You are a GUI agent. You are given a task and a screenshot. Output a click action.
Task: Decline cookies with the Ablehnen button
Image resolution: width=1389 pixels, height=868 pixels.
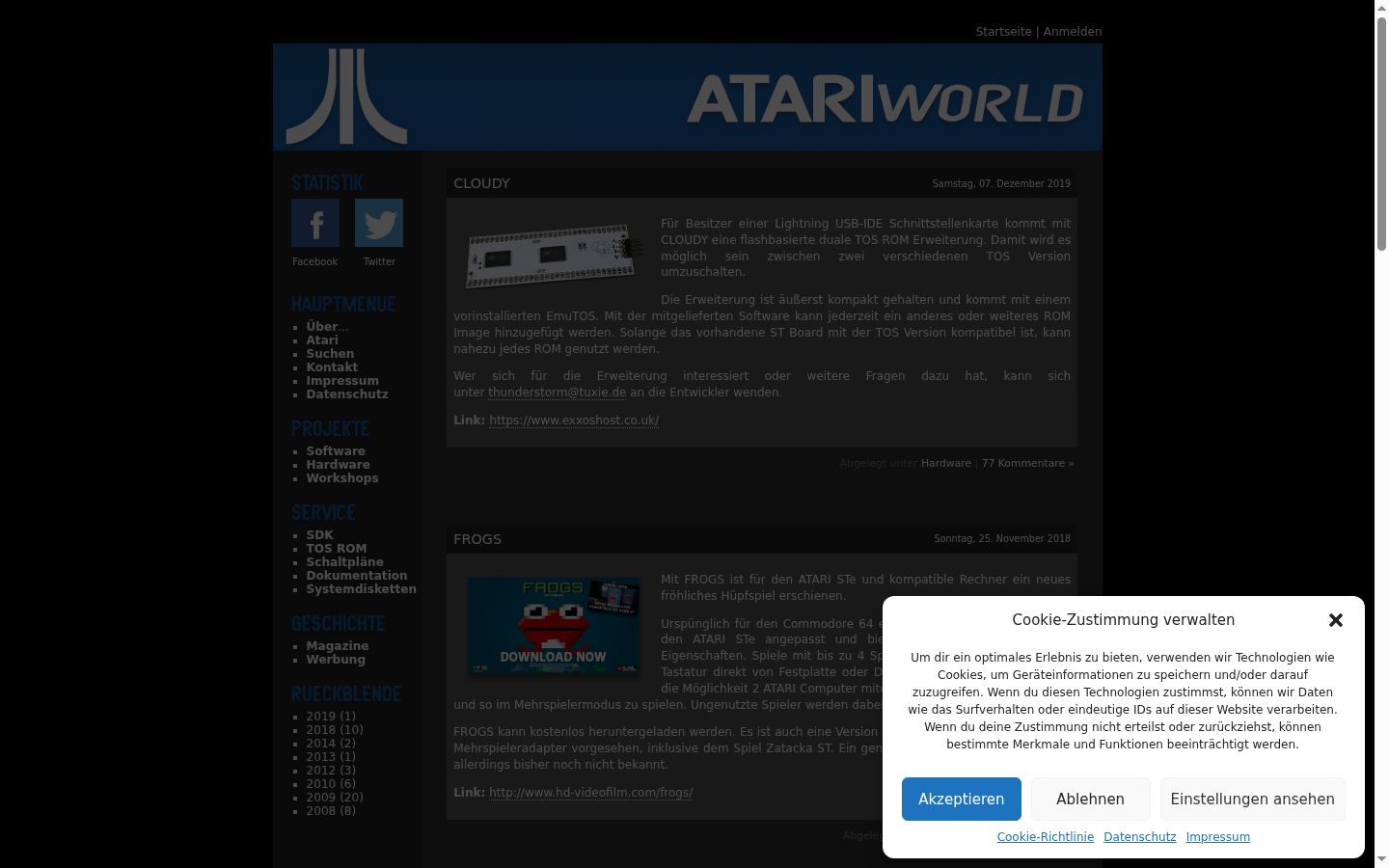coord(1090,799)
